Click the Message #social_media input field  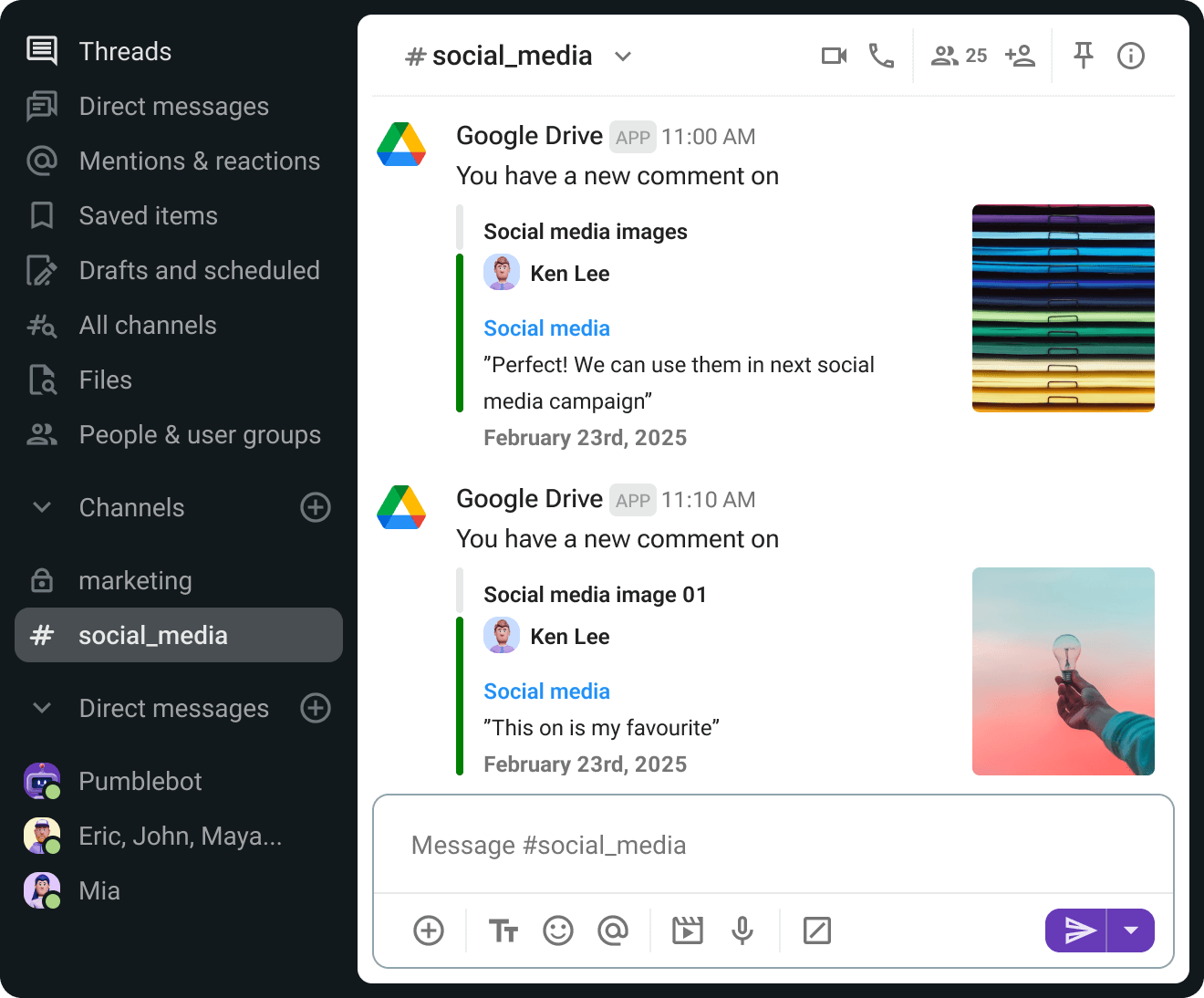(x=773, y=845)
